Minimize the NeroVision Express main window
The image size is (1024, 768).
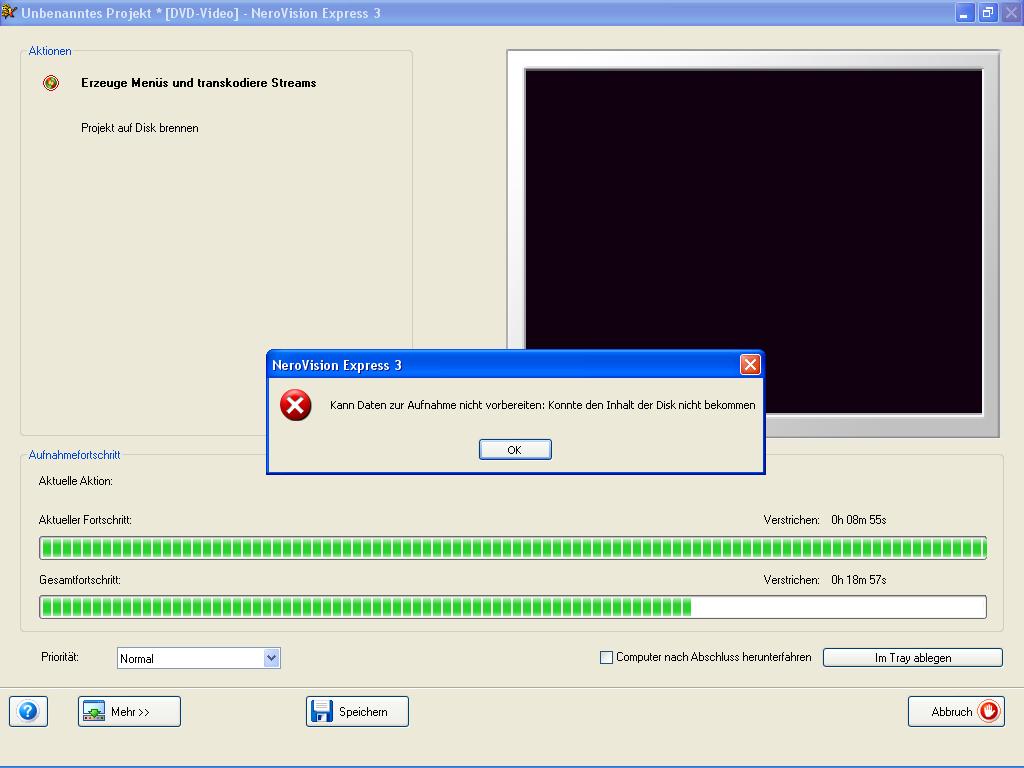click(x=965, y=12)
